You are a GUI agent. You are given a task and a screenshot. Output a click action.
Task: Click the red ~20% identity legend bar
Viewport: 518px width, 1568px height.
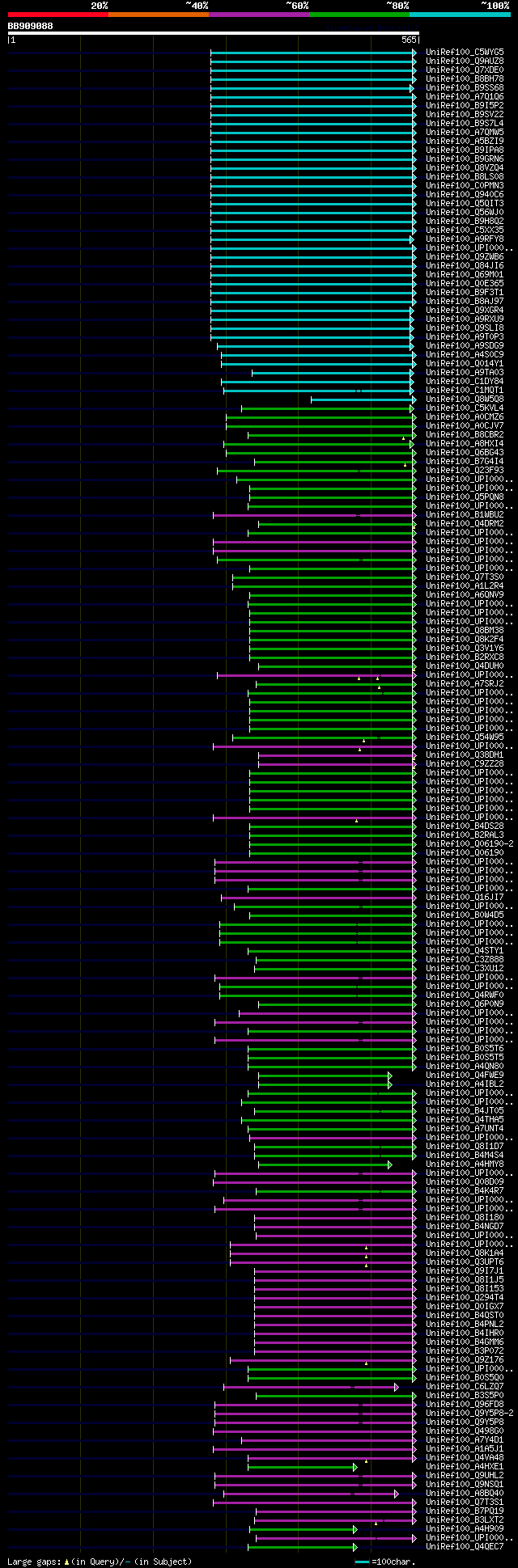point(57,15)
